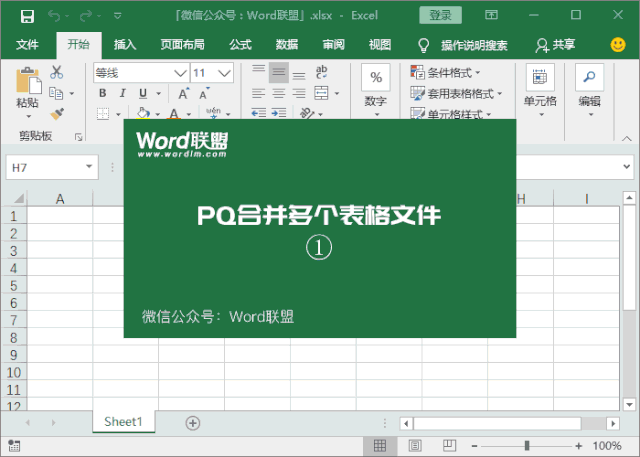Expand the 粘贴 paste options arrow
Viewport: 640px width, 457px height.
[x=29, y=116]
